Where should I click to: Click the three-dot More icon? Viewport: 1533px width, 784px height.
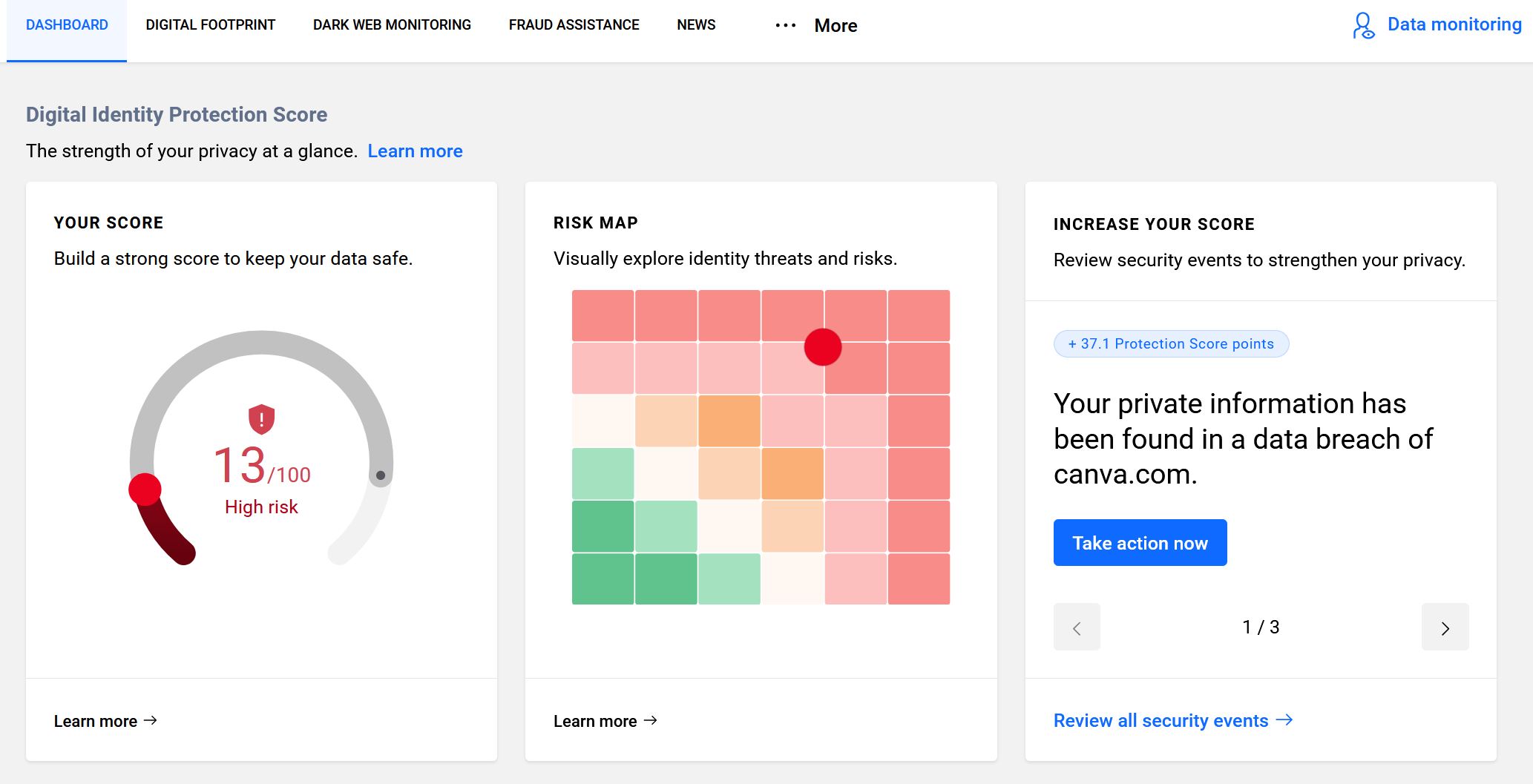point(785,25)
